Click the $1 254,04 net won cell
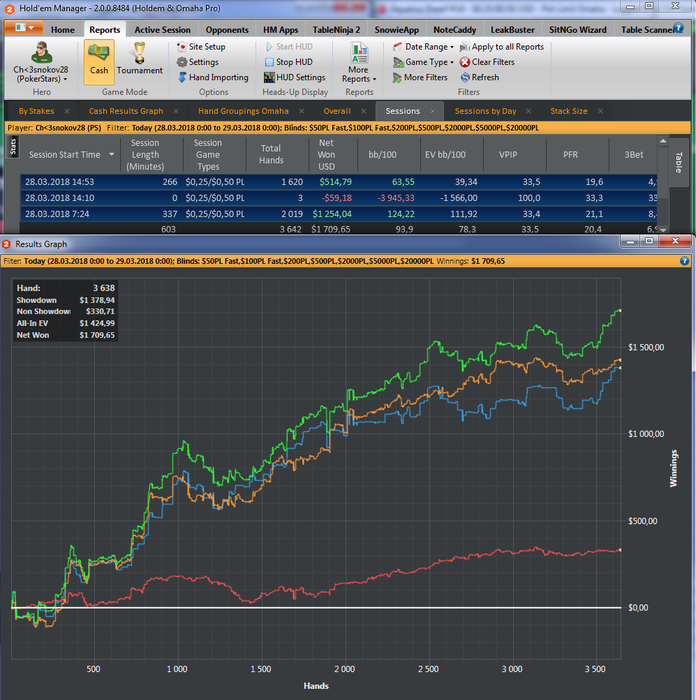 coord(332,214)
